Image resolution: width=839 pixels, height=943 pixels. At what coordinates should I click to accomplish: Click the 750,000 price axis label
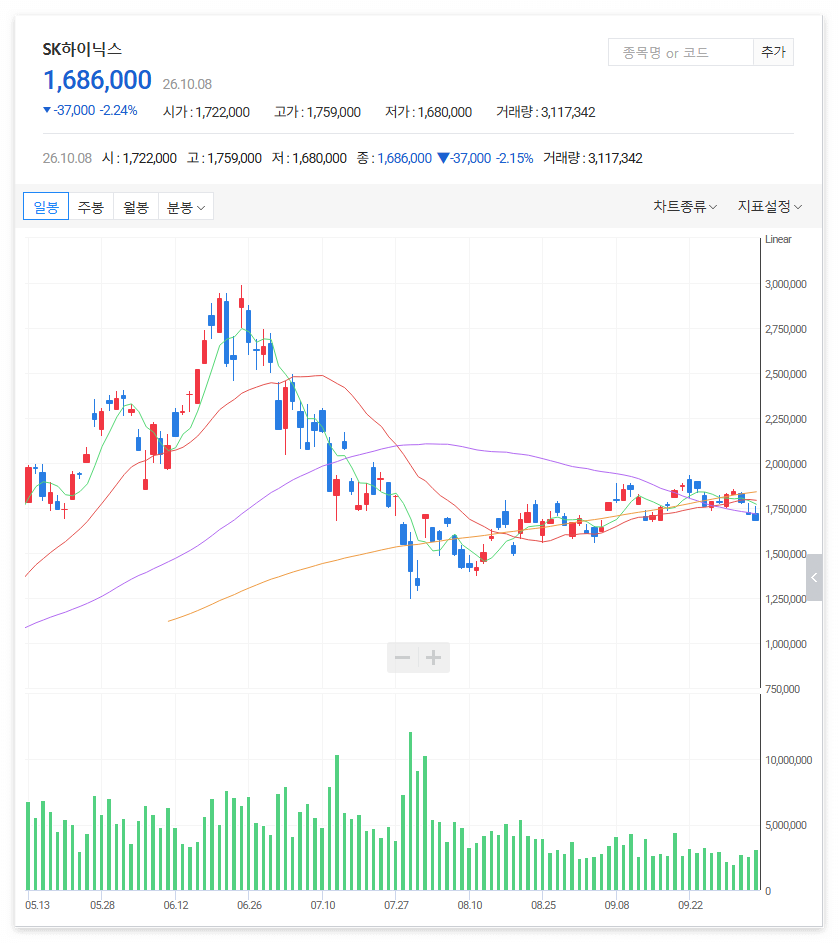(x=782, y=689)
